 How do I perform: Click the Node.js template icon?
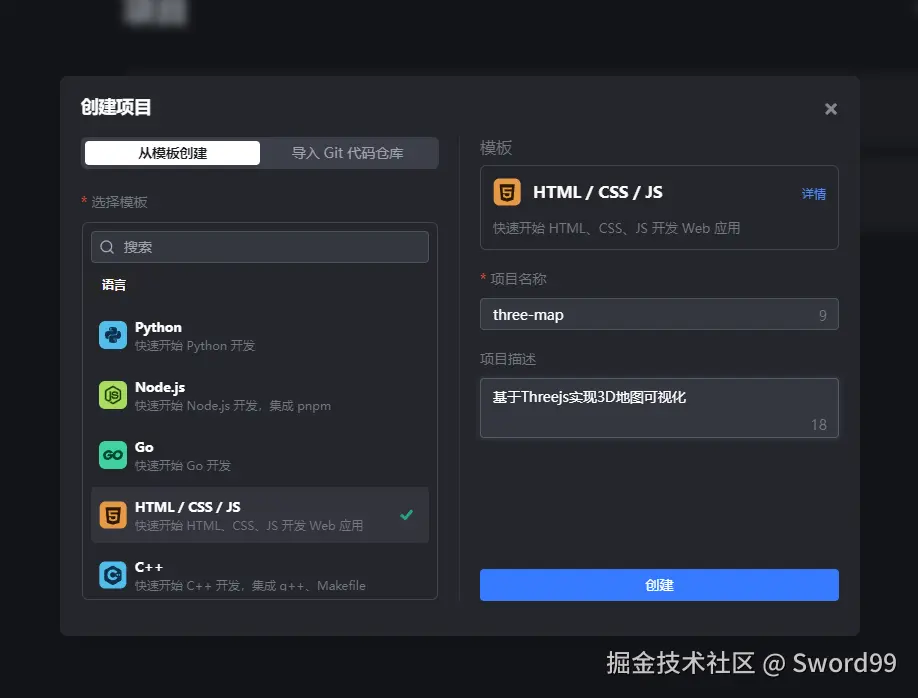coord(112,395)
